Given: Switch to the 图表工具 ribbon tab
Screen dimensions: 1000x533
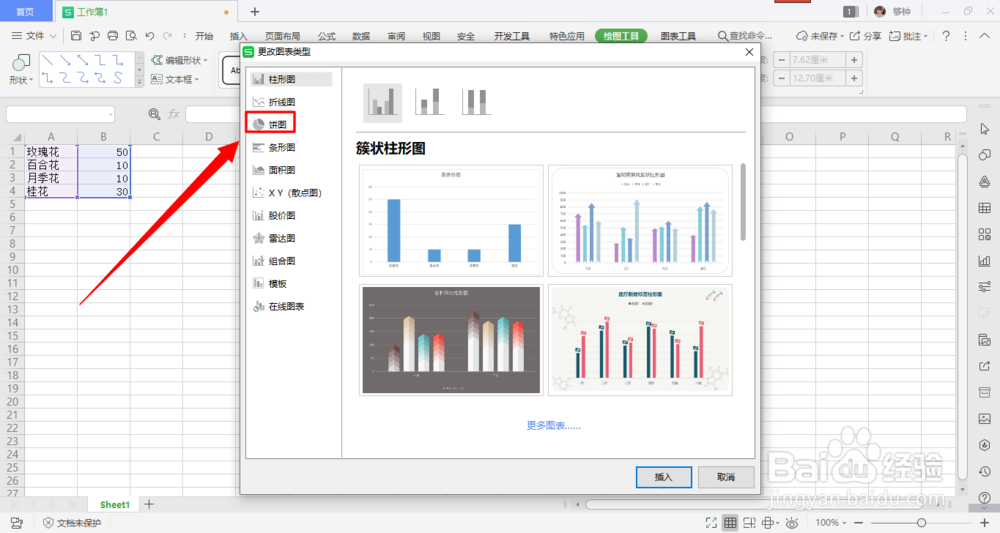Looking at the screenshot, I should 678,36.
